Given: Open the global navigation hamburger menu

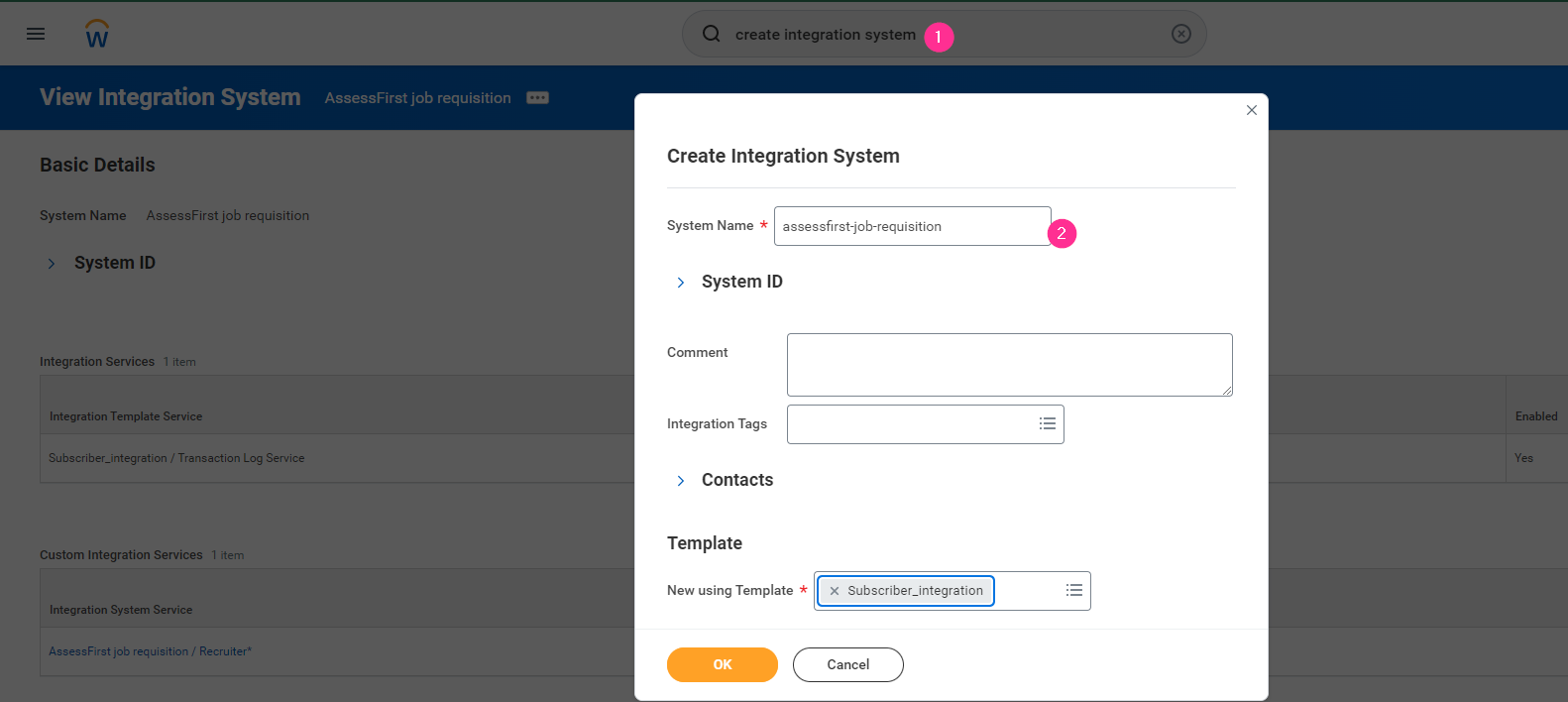Looking at the screenshot, I should pyautogui.click(x=36, y=34).
